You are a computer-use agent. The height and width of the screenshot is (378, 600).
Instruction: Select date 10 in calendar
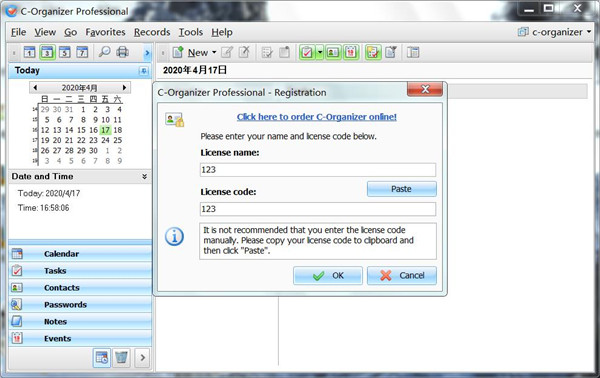coord(106,120)
